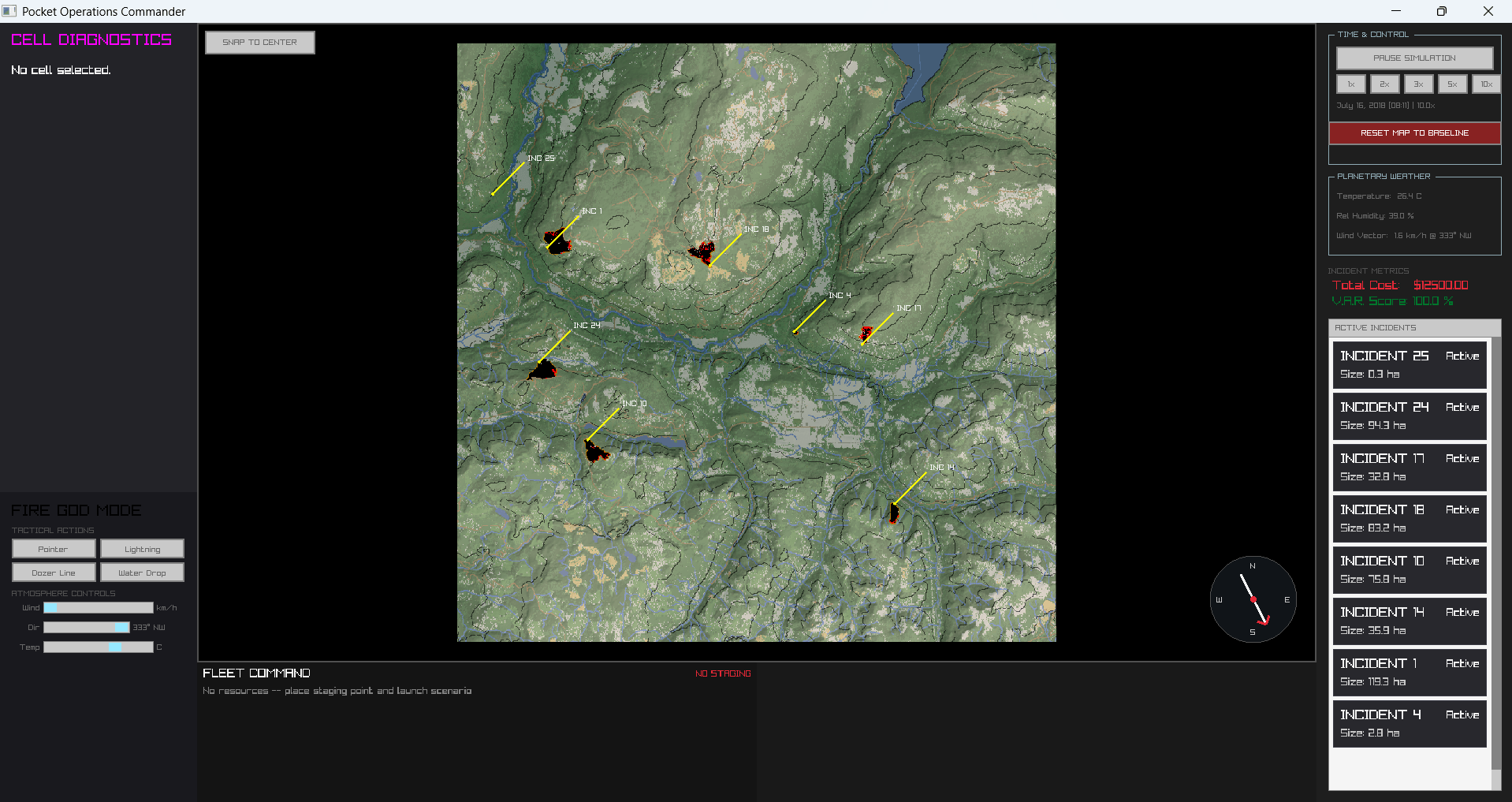The height and width of the screenshot is (802, 1512).
Task: Click the Fleet Command heading
Action: tap(256, 673)
